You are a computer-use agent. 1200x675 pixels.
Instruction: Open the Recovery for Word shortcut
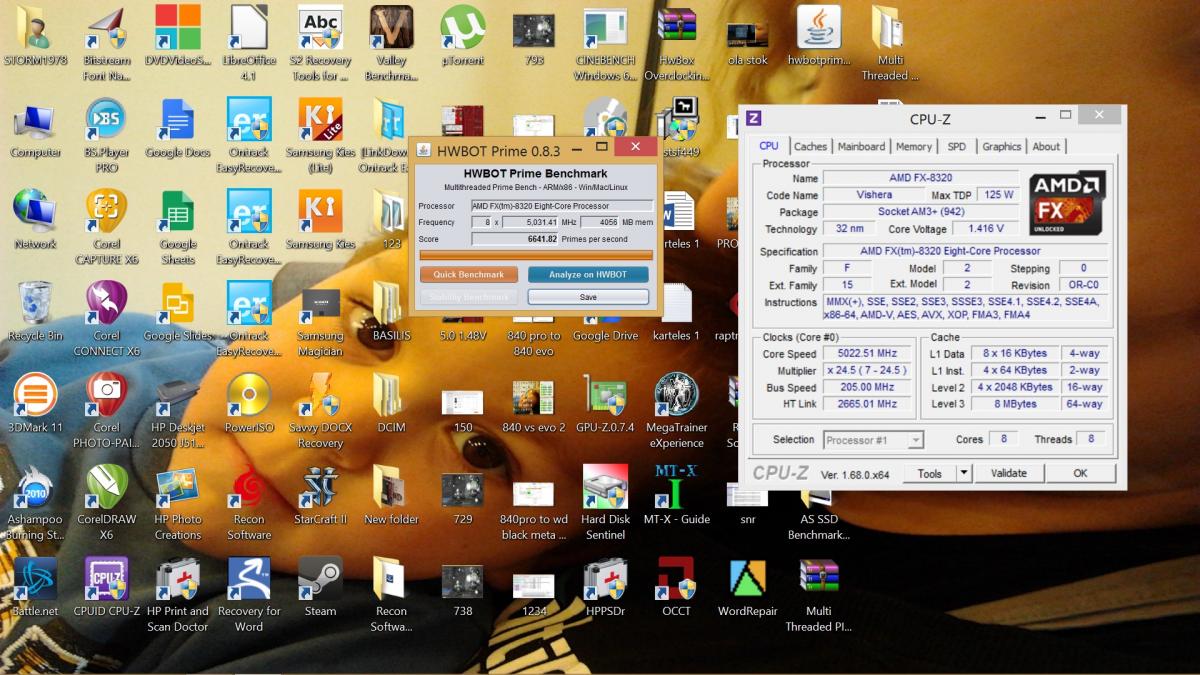(248, 595)
